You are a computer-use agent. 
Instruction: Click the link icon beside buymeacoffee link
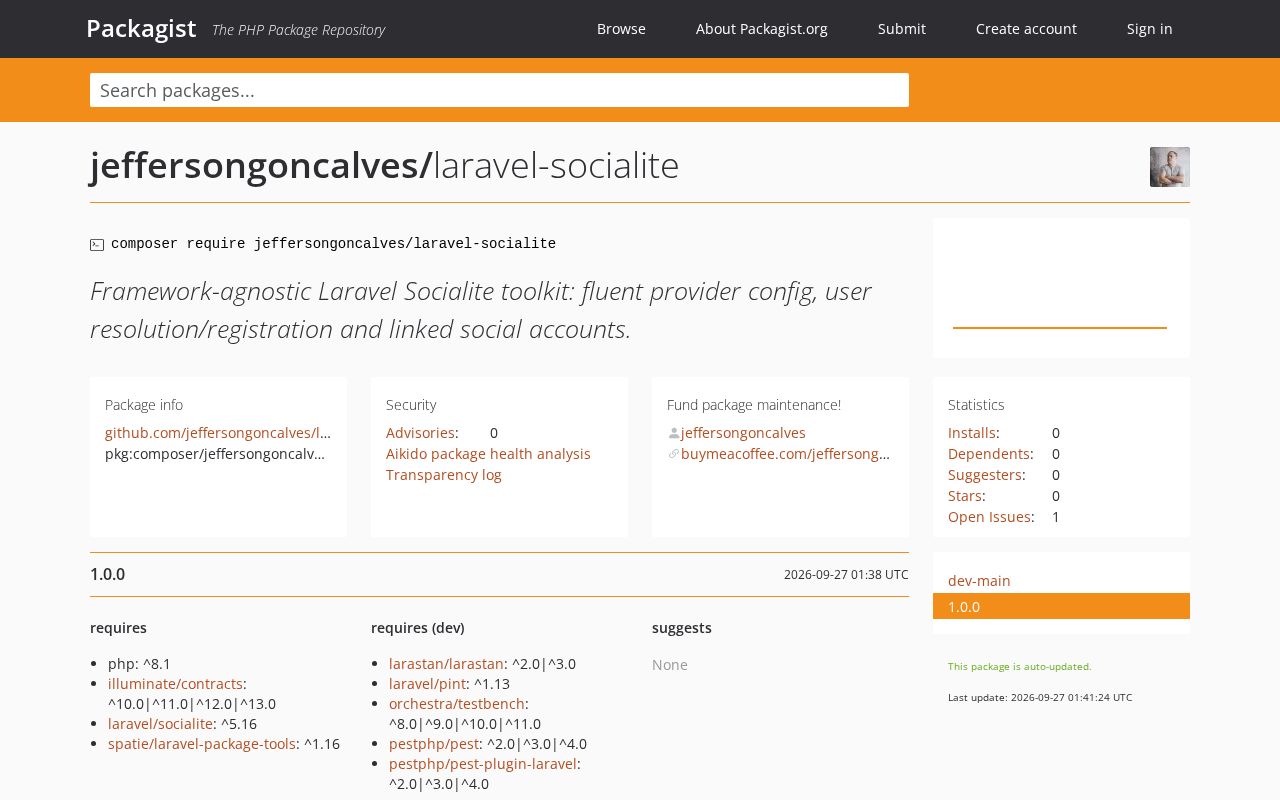click(674, 454)
